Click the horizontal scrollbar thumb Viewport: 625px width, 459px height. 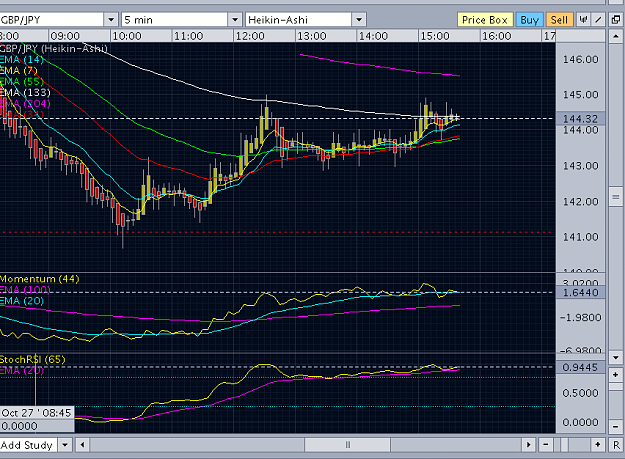coord(348,445)
